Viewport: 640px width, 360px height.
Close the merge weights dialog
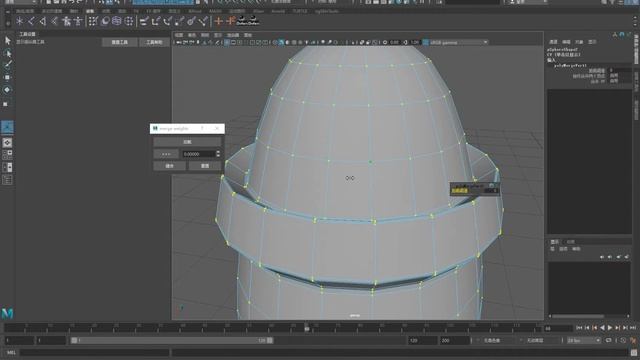[x=217, y=128]
